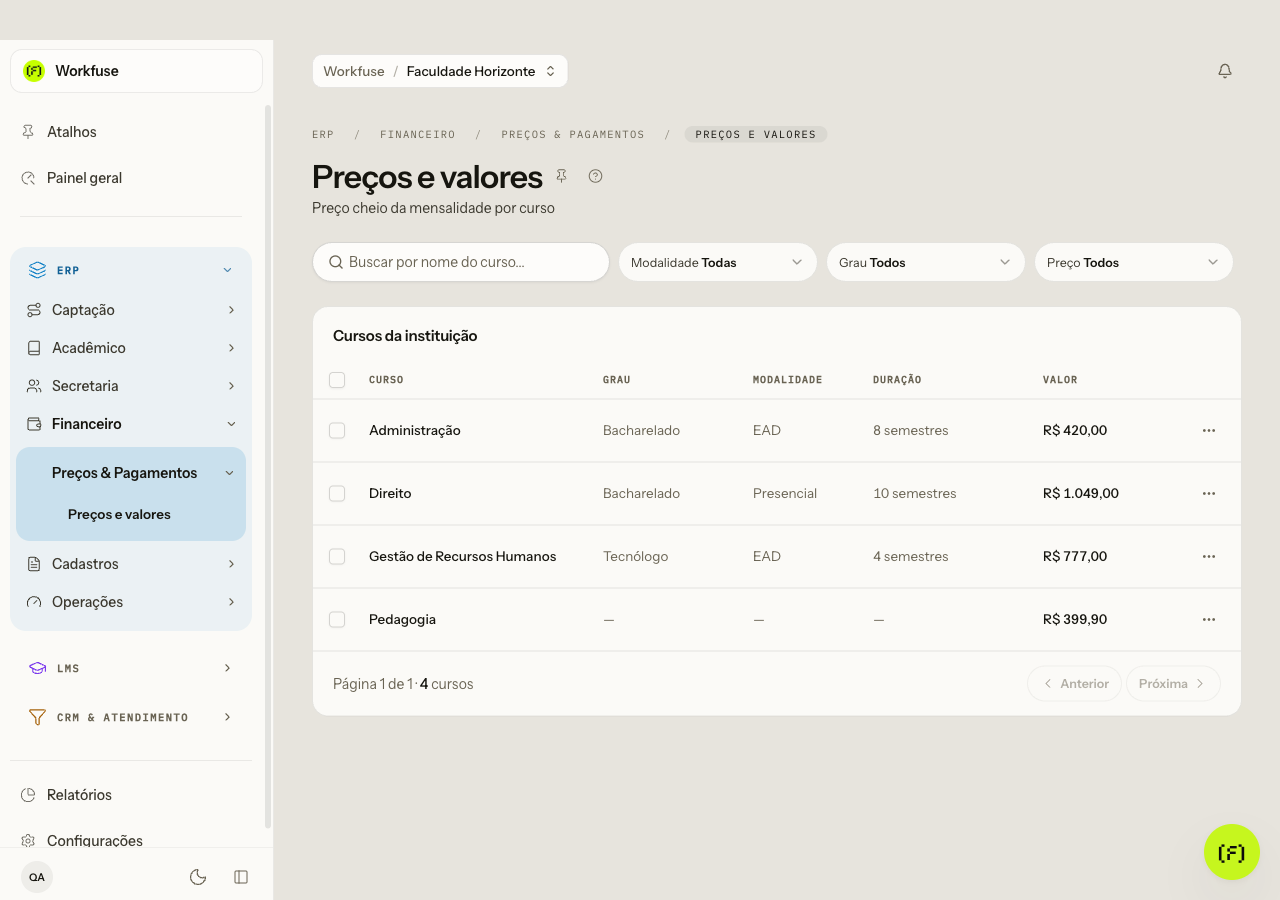
Task: Open Atalhos in the sidebar
Action: (131, 132)
